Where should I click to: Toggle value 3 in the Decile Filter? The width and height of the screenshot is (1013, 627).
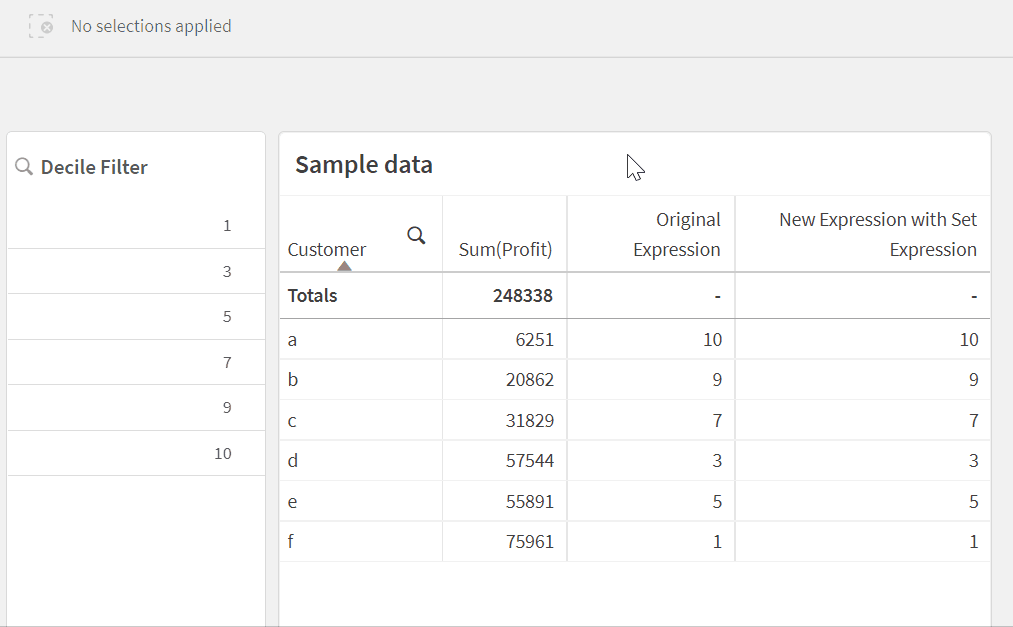[135, 271]
